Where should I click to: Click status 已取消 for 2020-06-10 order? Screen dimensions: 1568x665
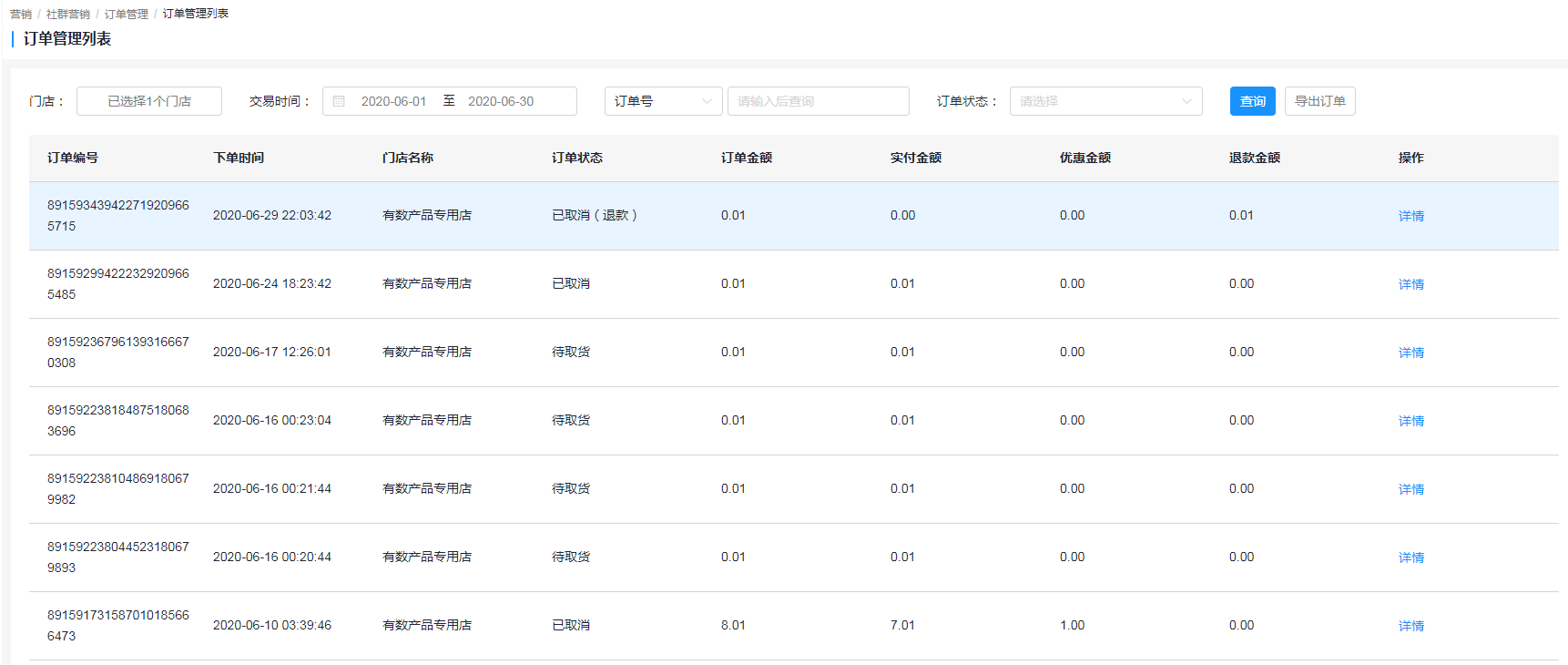tap(571, 625)
